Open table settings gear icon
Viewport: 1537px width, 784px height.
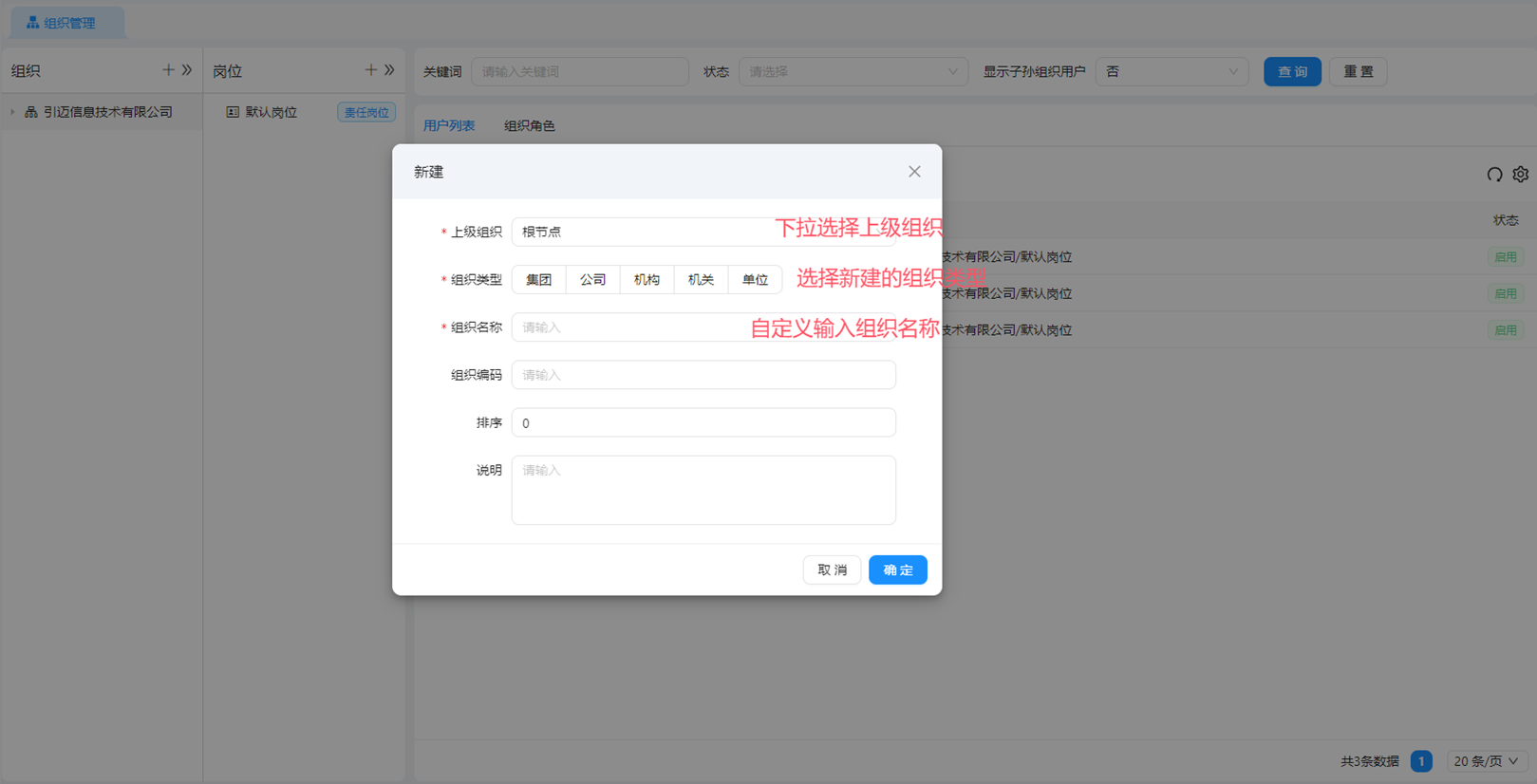1521,175
